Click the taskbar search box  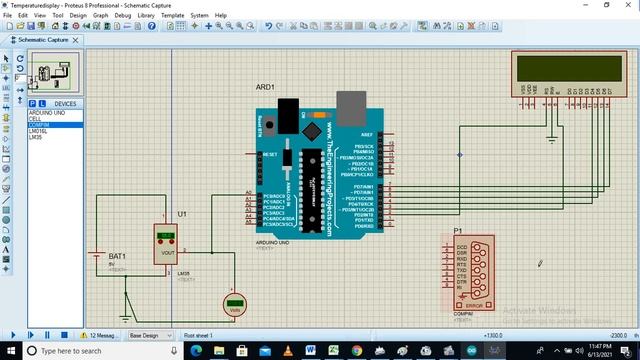click(x=103, y=351)
